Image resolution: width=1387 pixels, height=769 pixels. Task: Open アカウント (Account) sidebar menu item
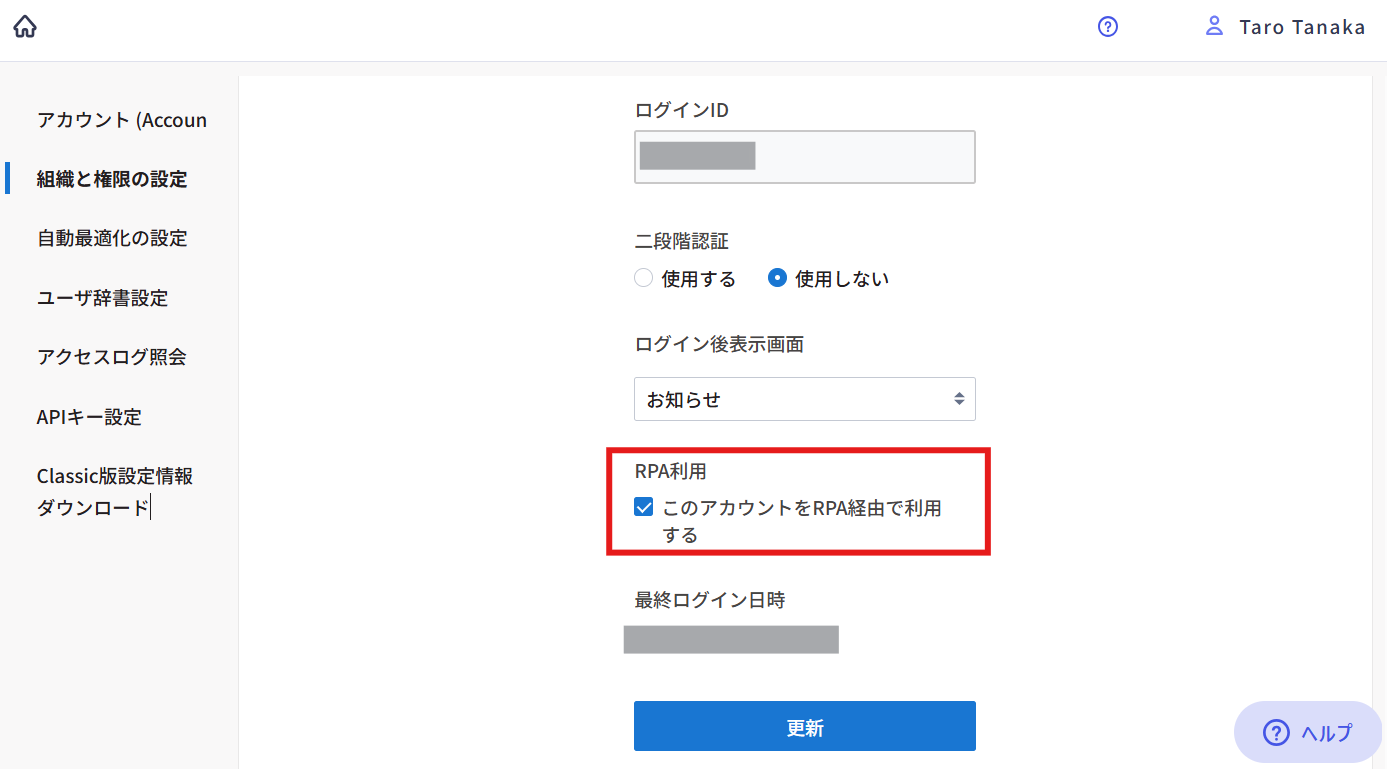122,120
